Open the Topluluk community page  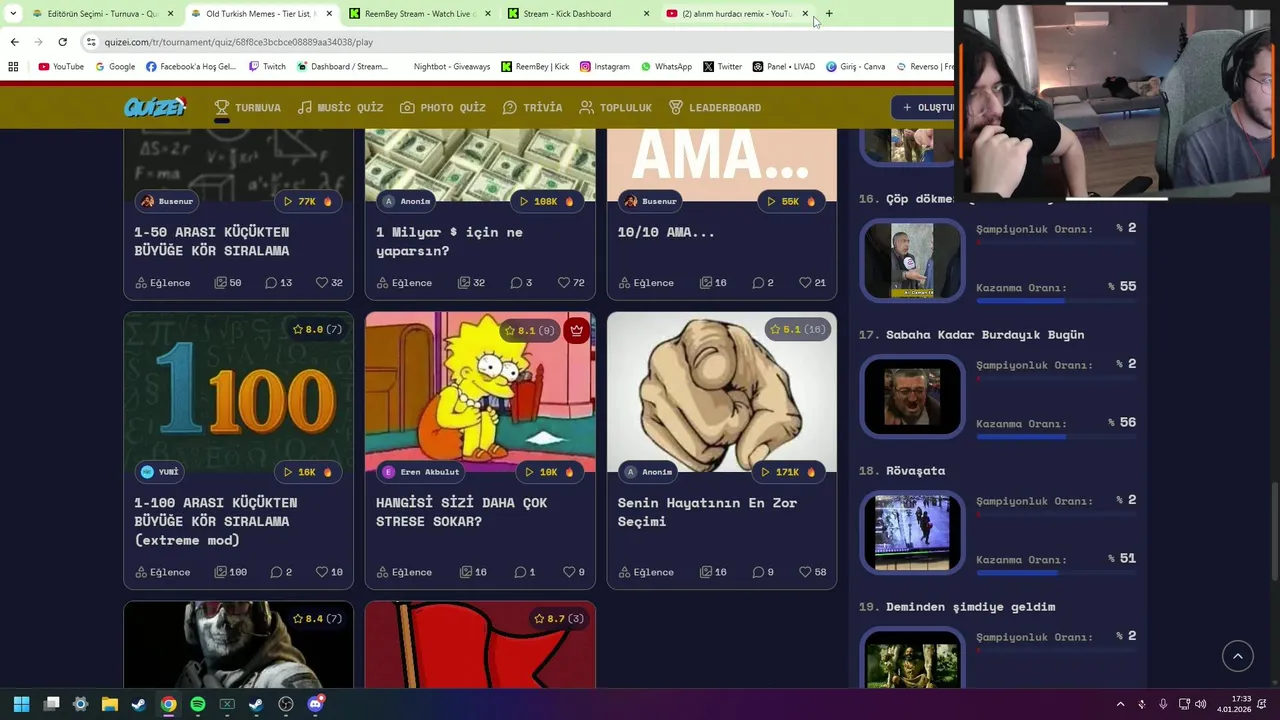(615, 107)
